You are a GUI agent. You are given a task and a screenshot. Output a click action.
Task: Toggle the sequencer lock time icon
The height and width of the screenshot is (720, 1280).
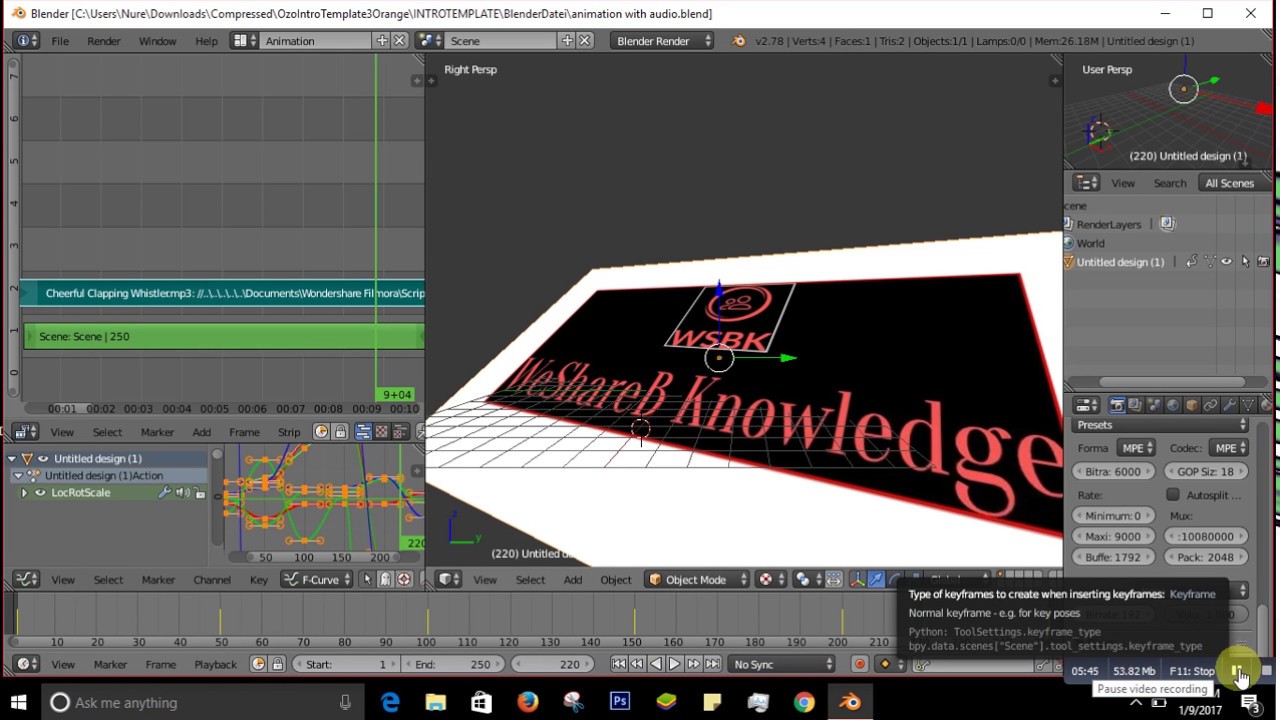(x=340, y=432)
